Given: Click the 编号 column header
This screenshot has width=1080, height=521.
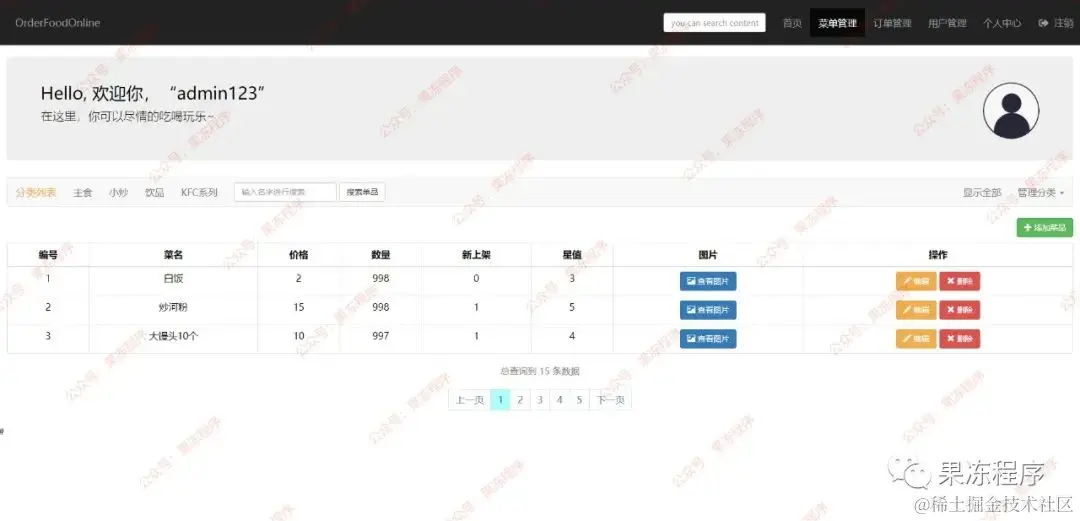Looking at the screenshot, I should tap(48, 255).
